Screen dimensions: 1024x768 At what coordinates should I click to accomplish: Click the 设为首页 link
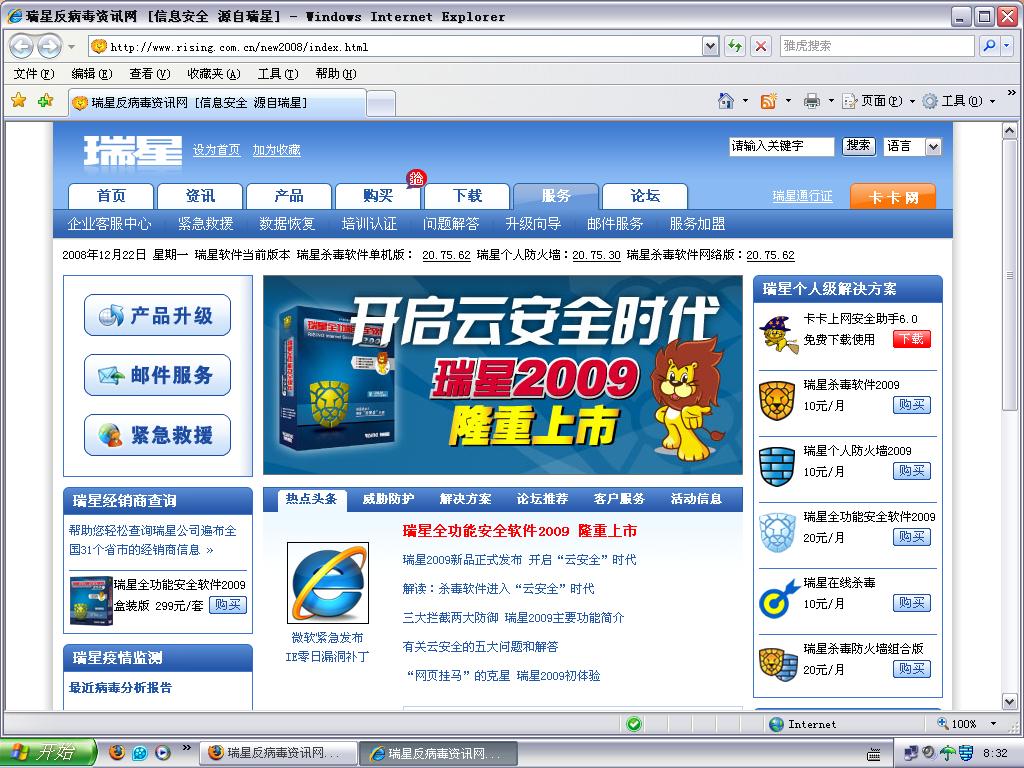pyautogui.click(x=216, y=150)
